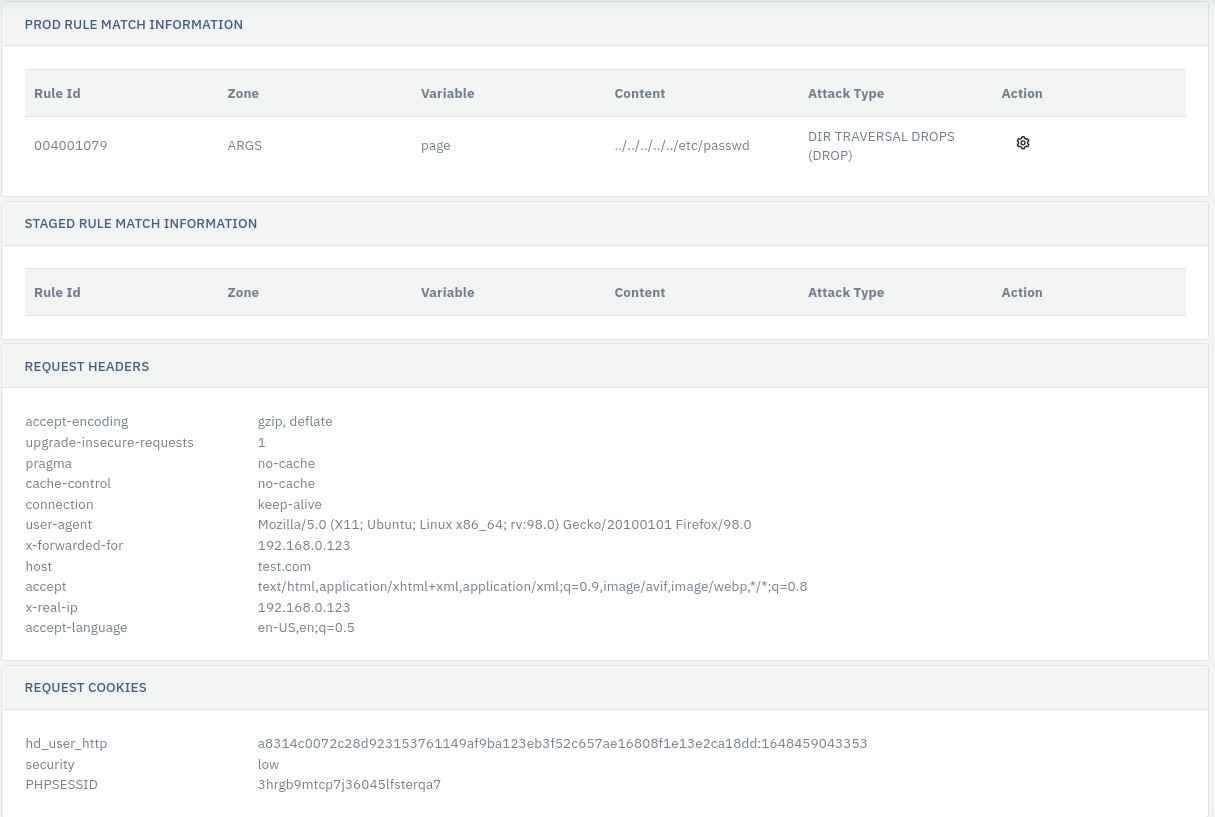Click Attack Type header in staged table

(846, 293)
